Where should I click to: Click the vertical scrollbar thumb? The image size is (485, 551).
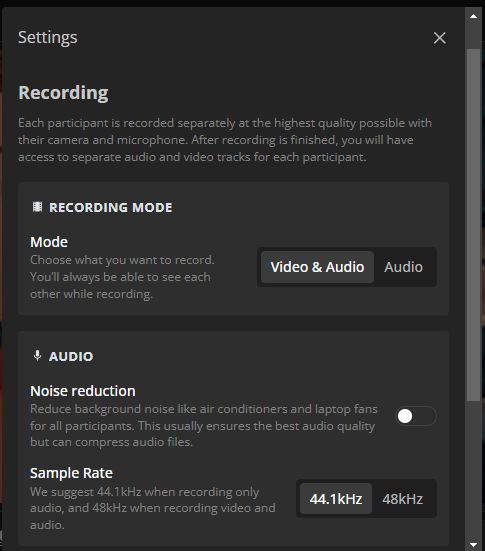tap(473, 225)
